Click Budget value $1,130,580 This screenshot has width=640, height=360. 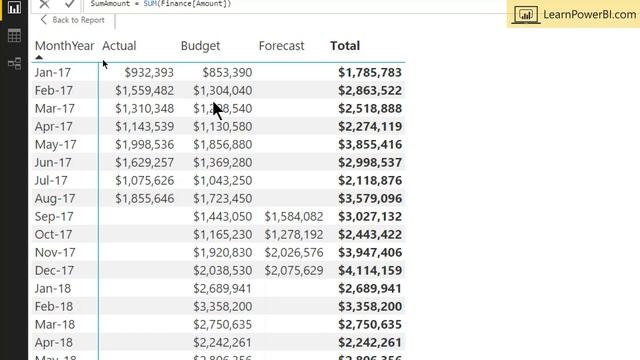223,127
